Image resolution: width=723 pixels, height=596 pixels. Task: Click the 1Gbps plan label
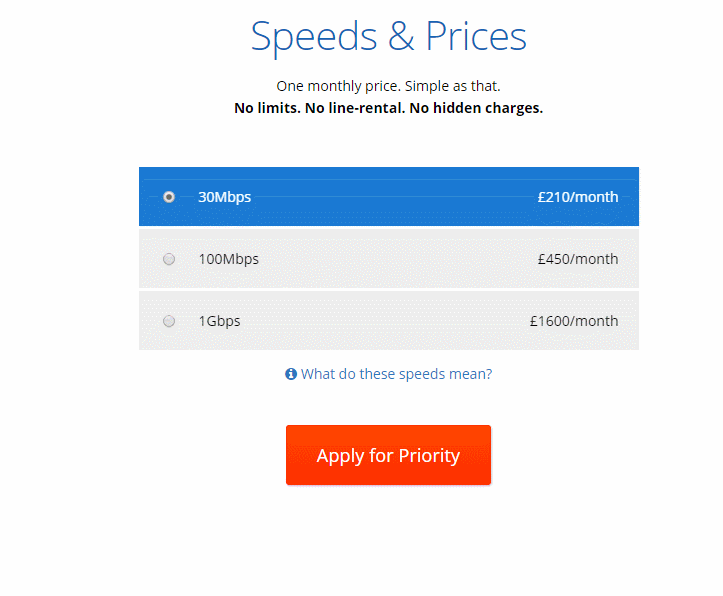tap(219, 321)
